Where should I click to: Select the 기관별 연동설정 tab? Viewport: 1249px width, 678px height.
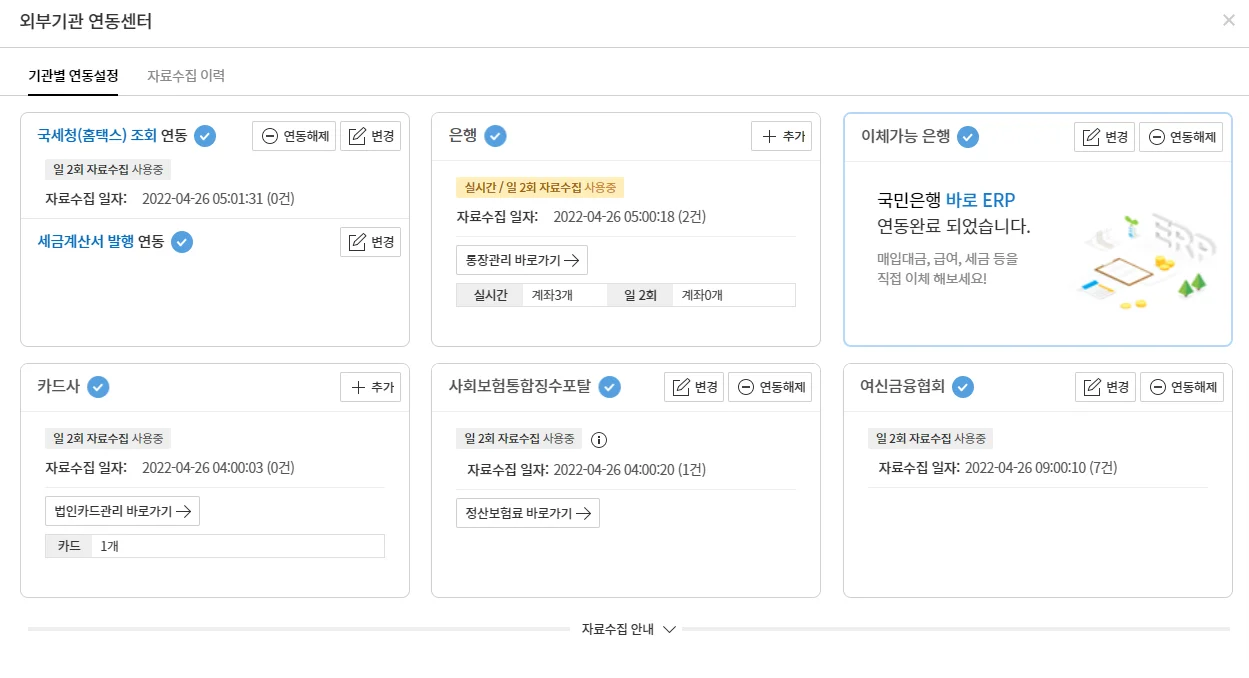coord(73,75)
